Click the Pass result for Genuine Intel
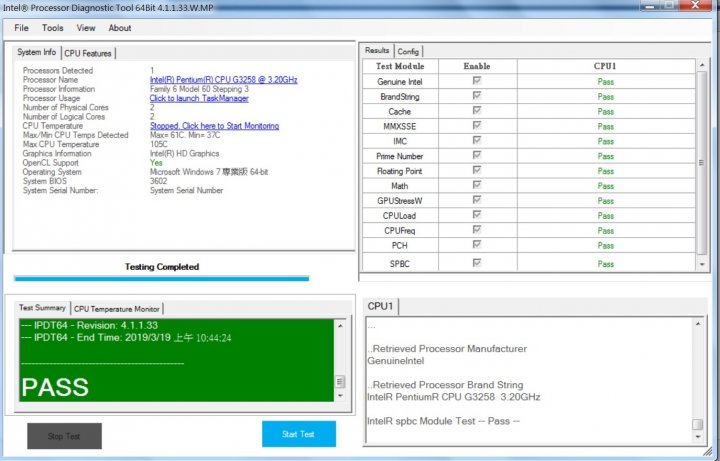720x461 pixels. click(x=606, y=82)
